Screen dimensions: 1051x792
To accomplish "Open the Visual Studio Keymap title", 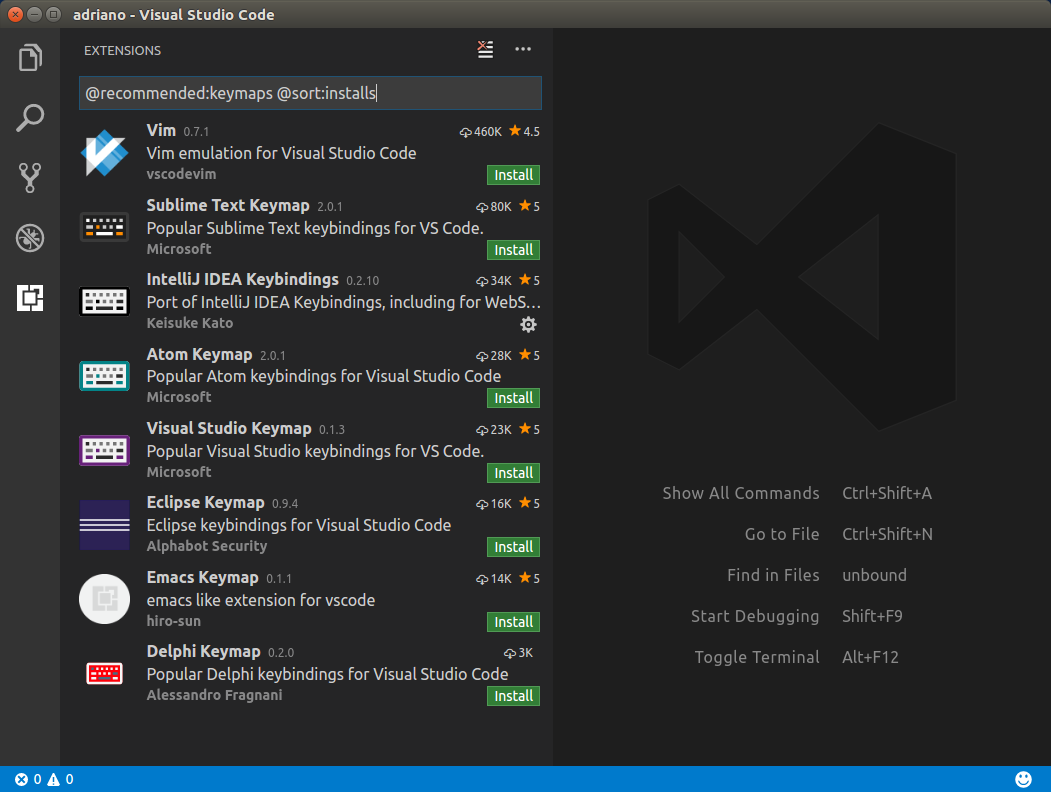I will (229, 428).
